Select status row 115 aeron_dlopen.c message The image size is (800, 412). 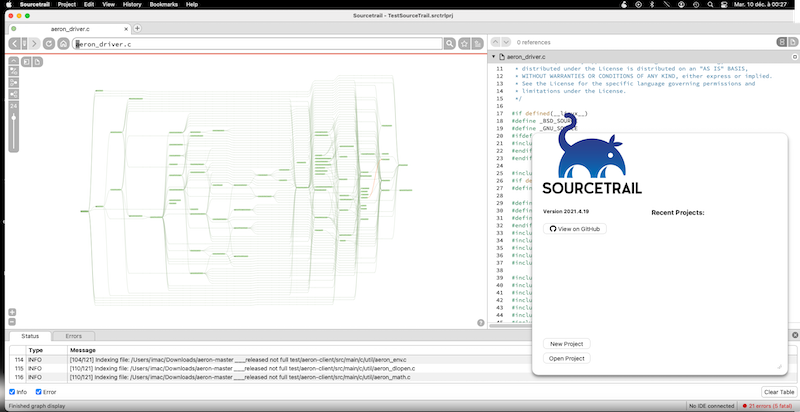pyautogui.click(x=242, y=368)
